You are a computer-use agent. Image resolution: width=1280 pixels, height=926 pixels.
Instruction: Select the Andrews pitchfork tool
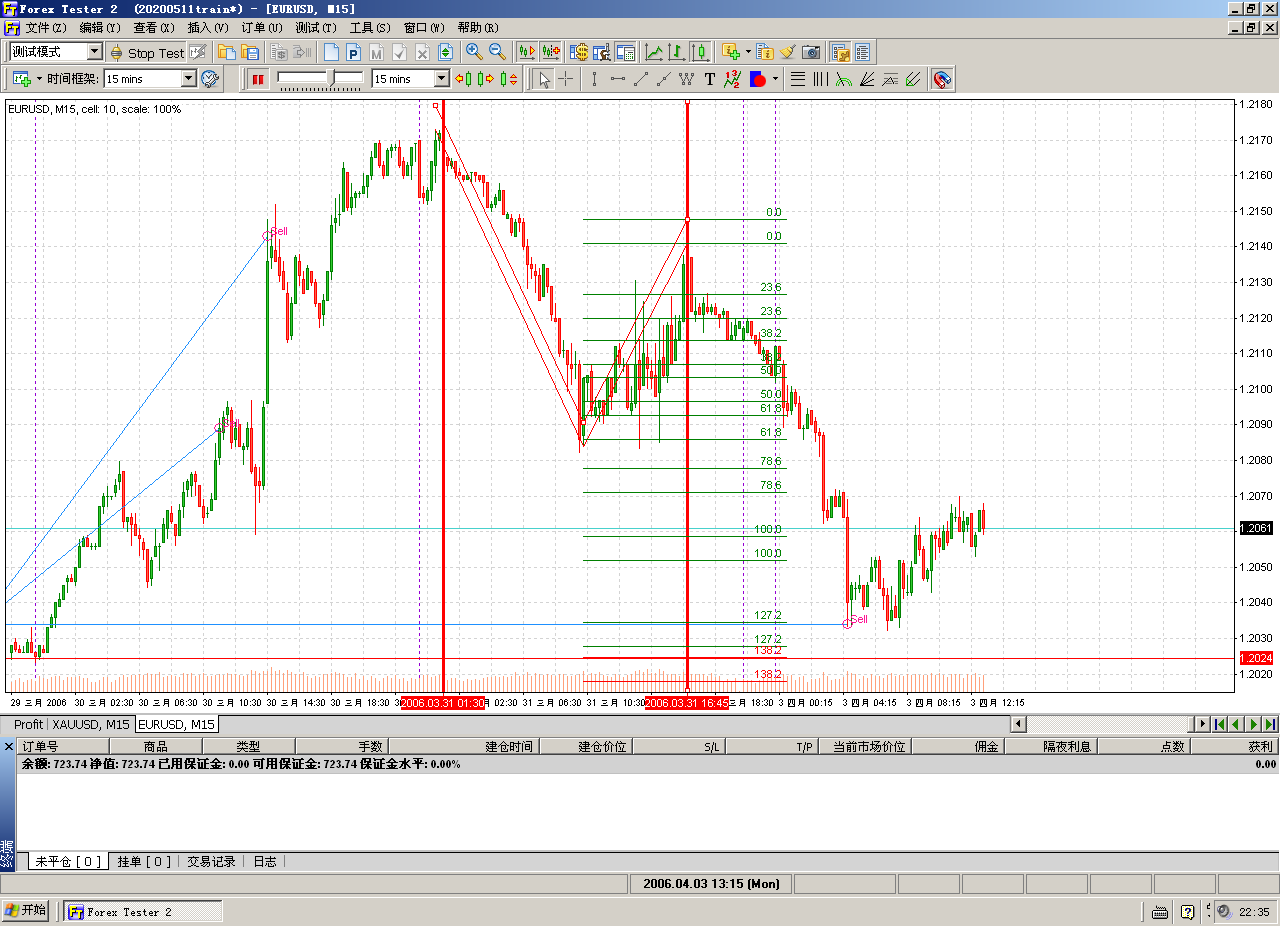click(912, 79)
